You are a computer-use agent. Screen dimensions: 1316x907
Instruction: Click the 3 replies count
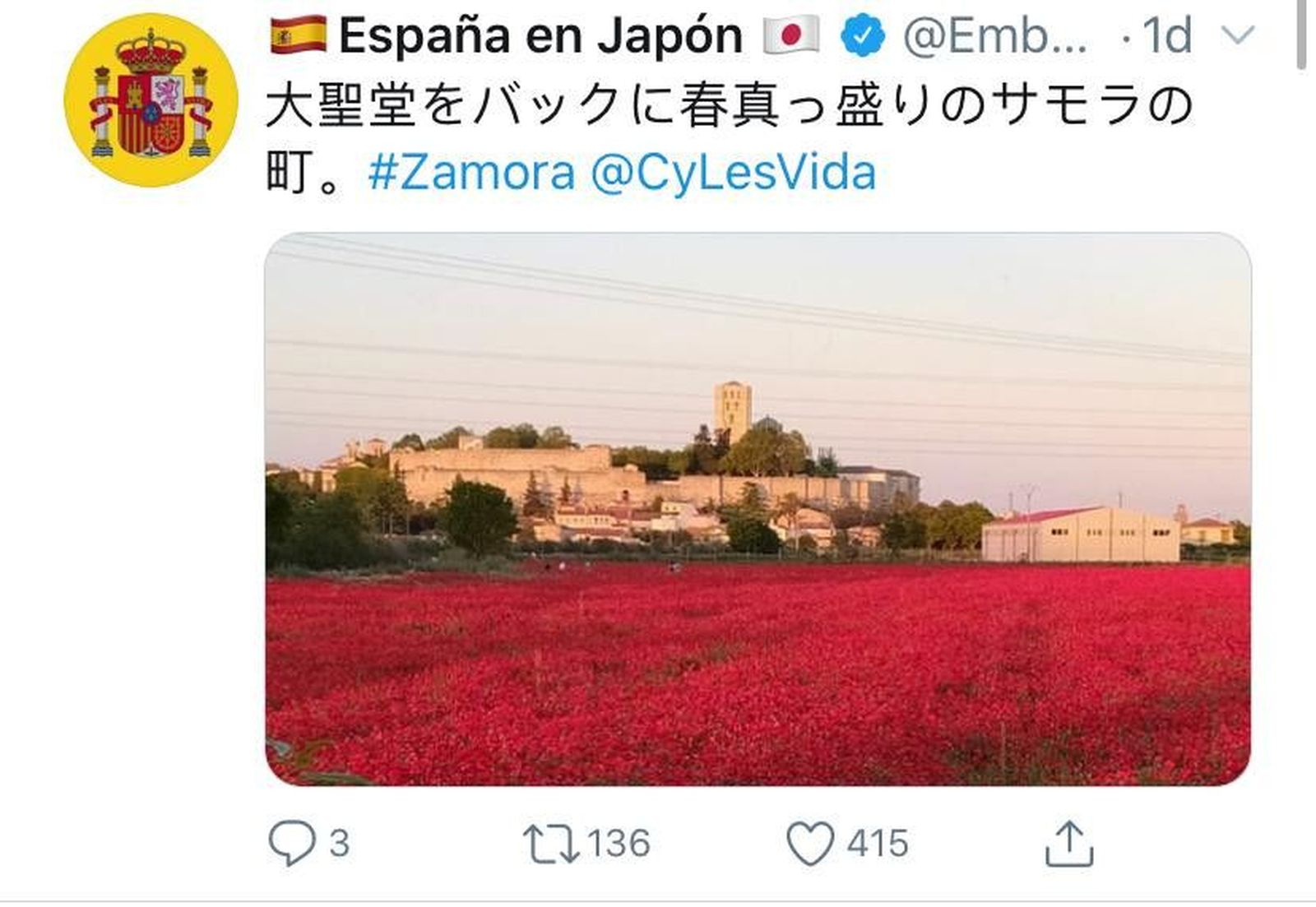(339, 845)
